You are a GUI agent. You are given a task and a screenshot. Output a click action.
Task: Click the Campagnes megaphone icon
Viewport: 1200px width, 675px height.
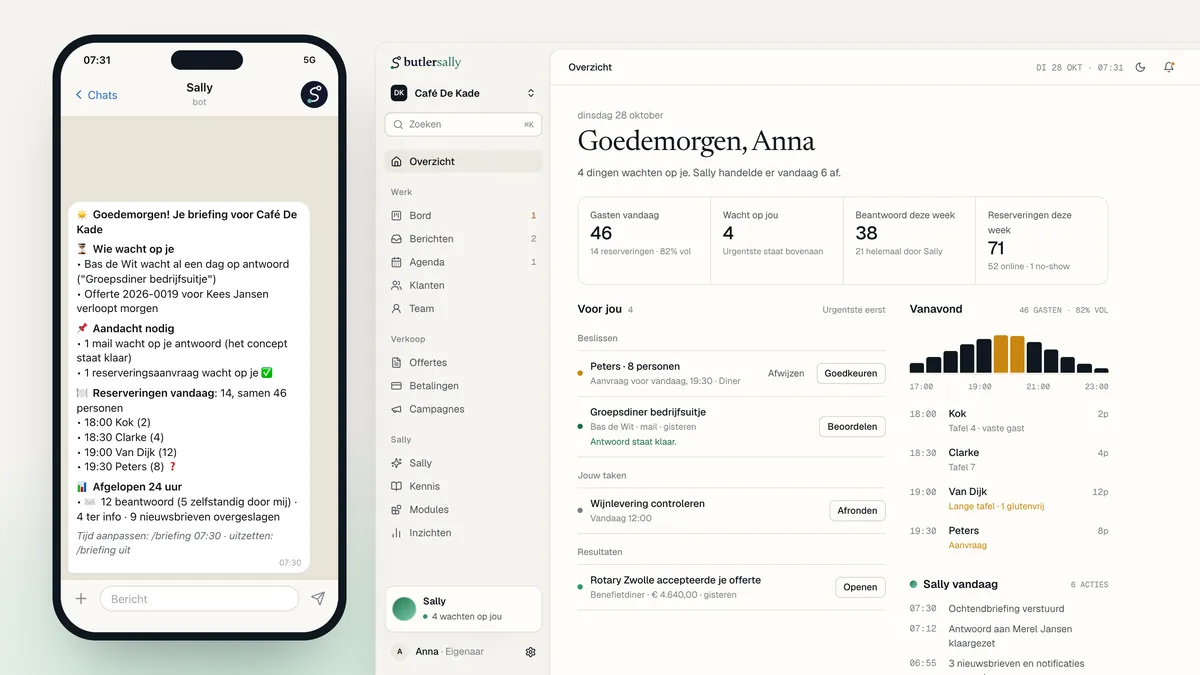pos(397,409)
